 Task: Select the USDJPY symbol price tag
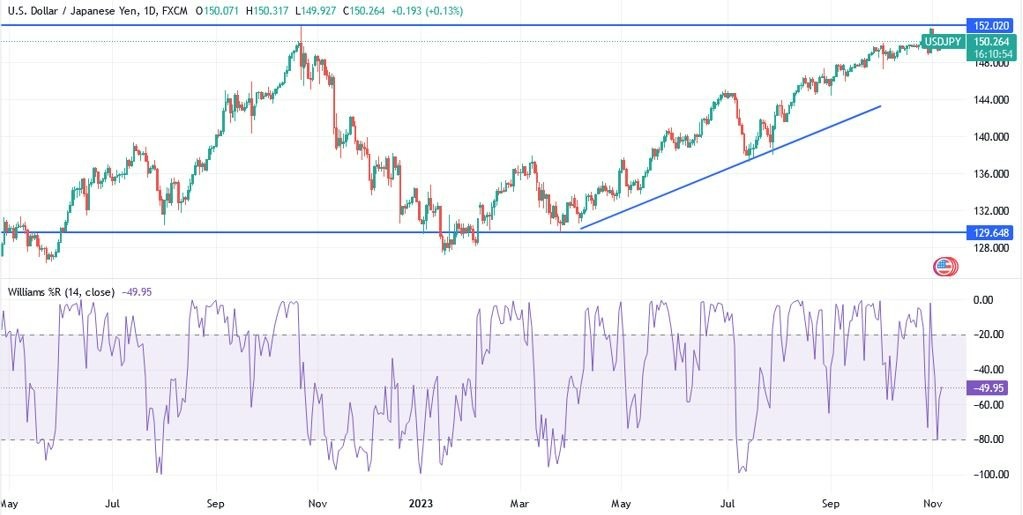942,42
